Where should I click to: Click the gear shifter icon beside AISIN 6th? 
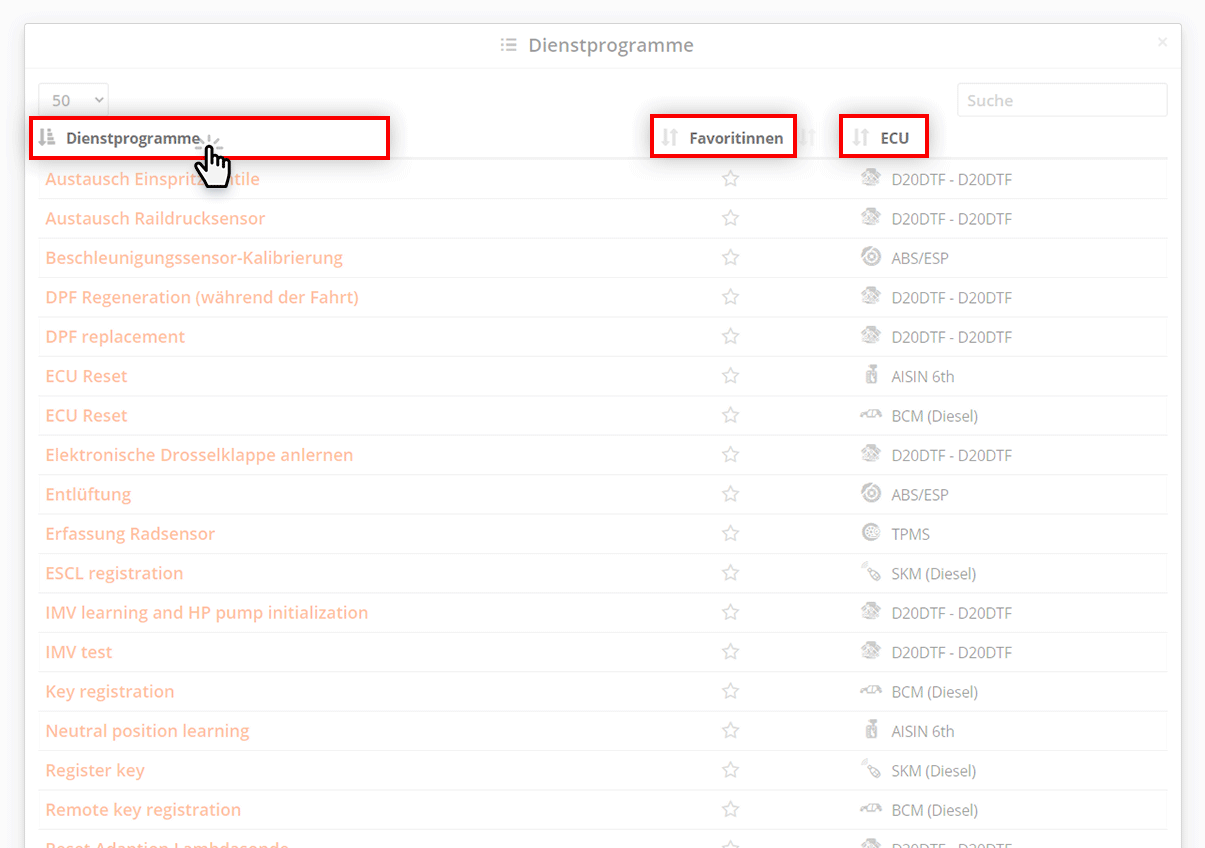(871, 375)
